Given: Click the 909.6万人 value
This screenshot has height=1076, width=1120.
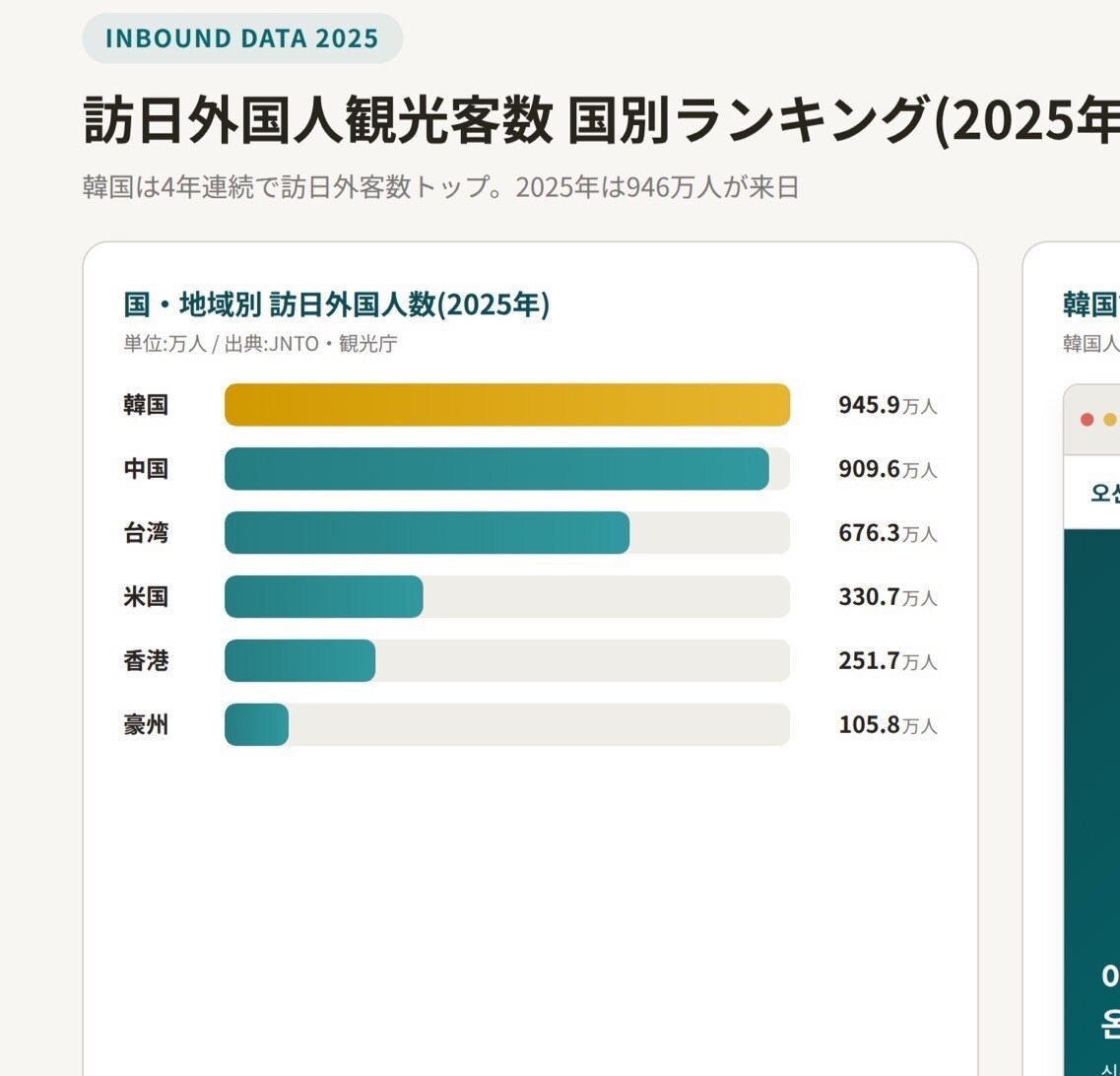Looking at the screenshot, I should (888, 469).
